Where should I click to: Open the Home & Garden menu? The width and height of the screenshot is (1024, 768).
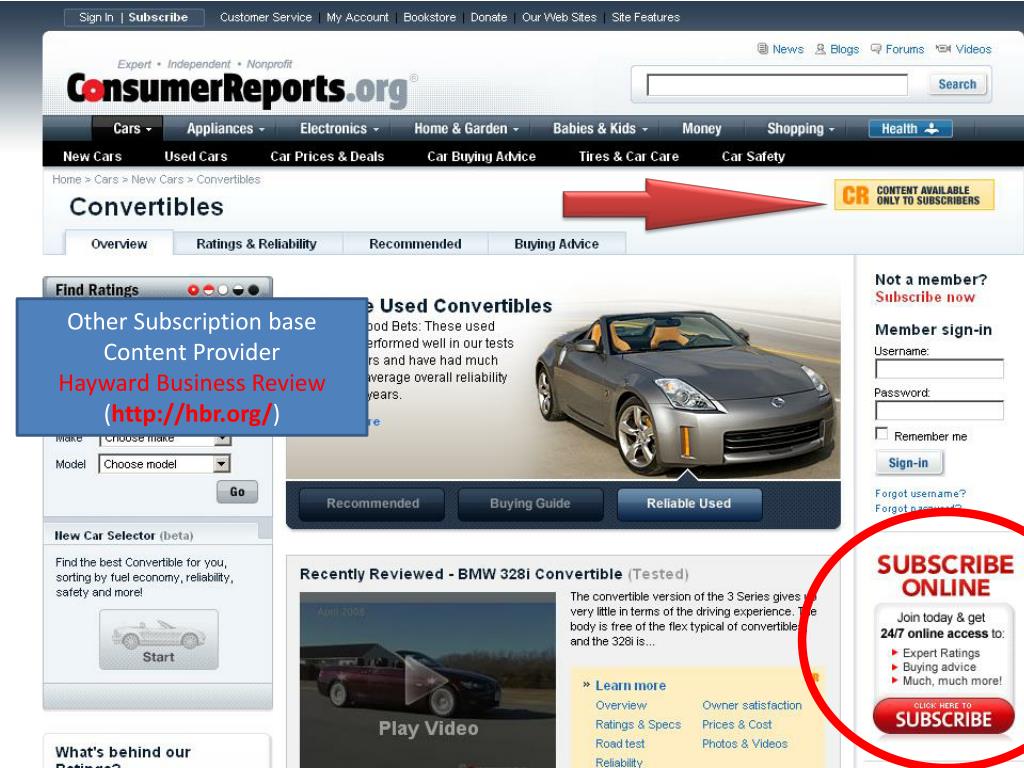[x=466, y=129]
